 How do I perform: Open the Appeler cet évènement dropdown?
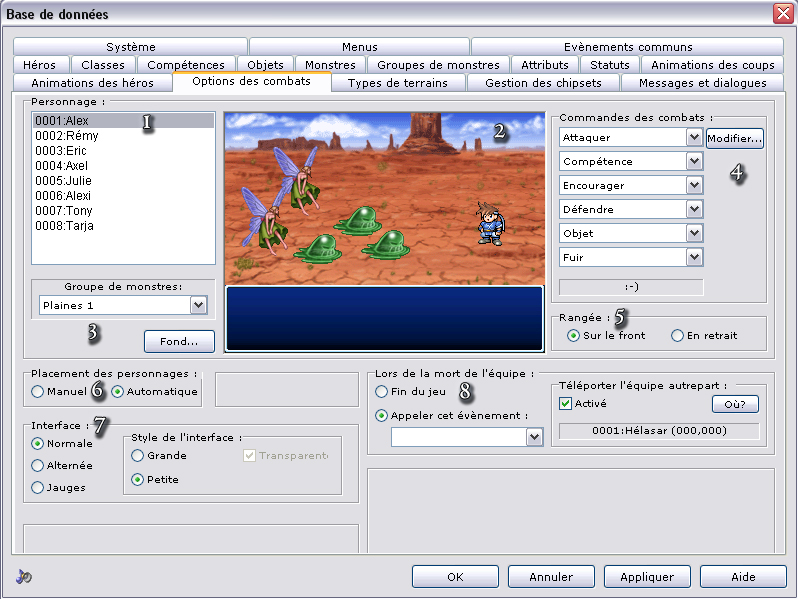pos(534,437)
